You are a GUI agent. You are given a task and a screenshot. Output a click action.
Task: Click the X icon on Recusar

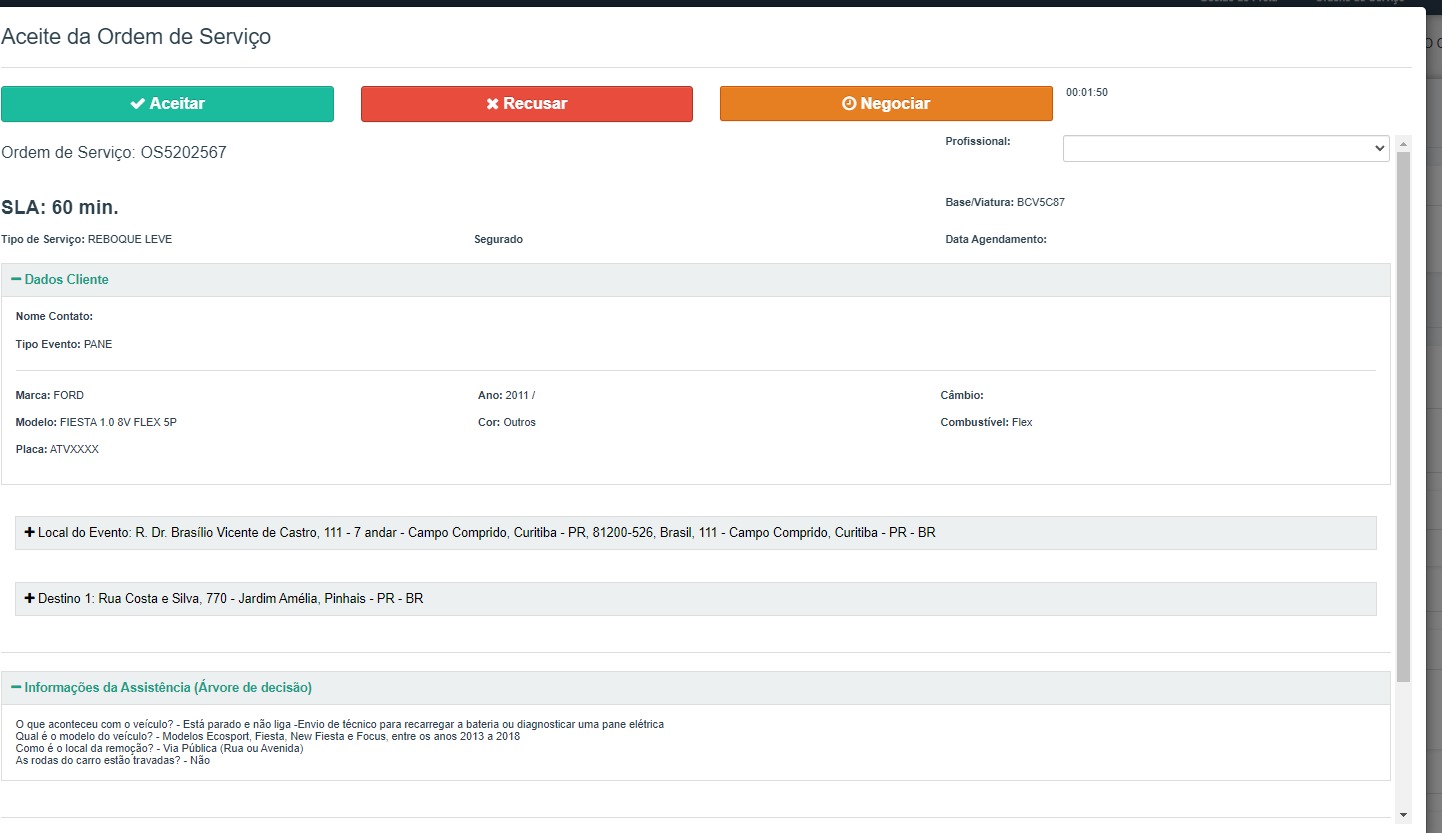point(492,104)
